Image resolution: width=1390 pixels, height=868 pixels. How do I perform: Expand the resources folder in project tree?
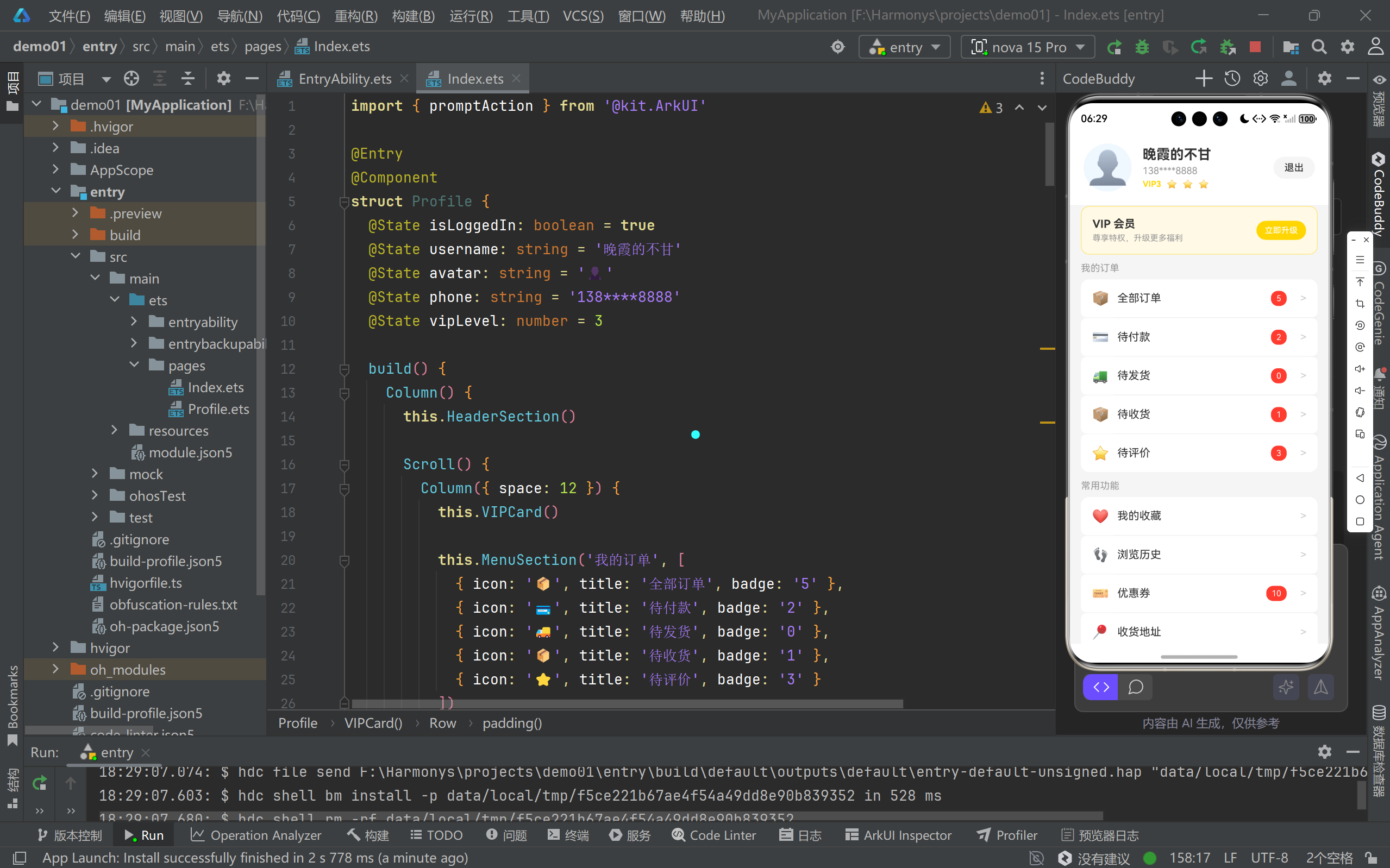(114, 430)
